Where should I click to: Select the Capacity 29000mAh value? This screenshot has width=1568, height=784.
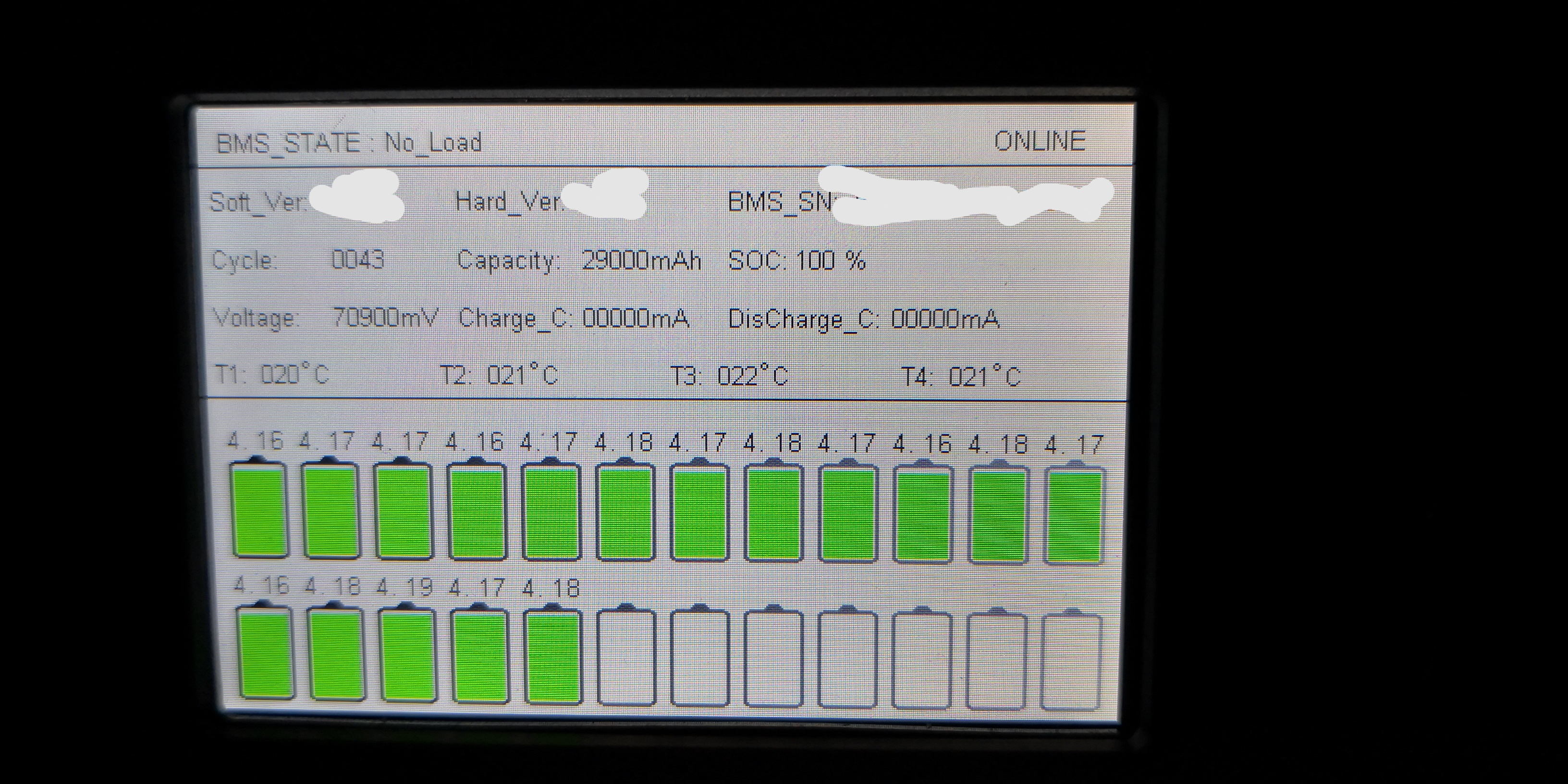641,260
